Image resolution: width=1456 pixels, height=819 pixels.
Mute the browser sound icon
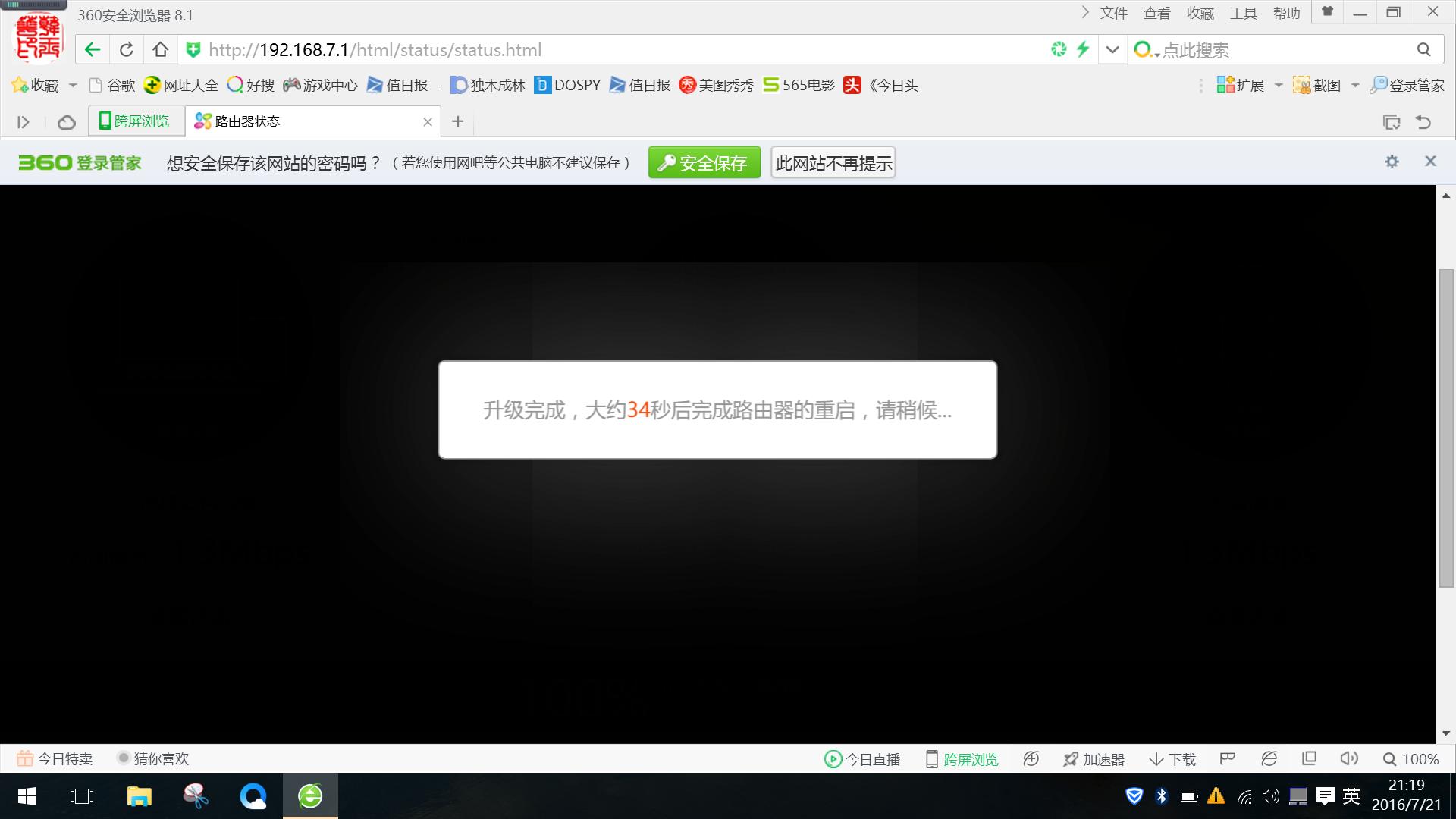click(x=1349, y=758)
